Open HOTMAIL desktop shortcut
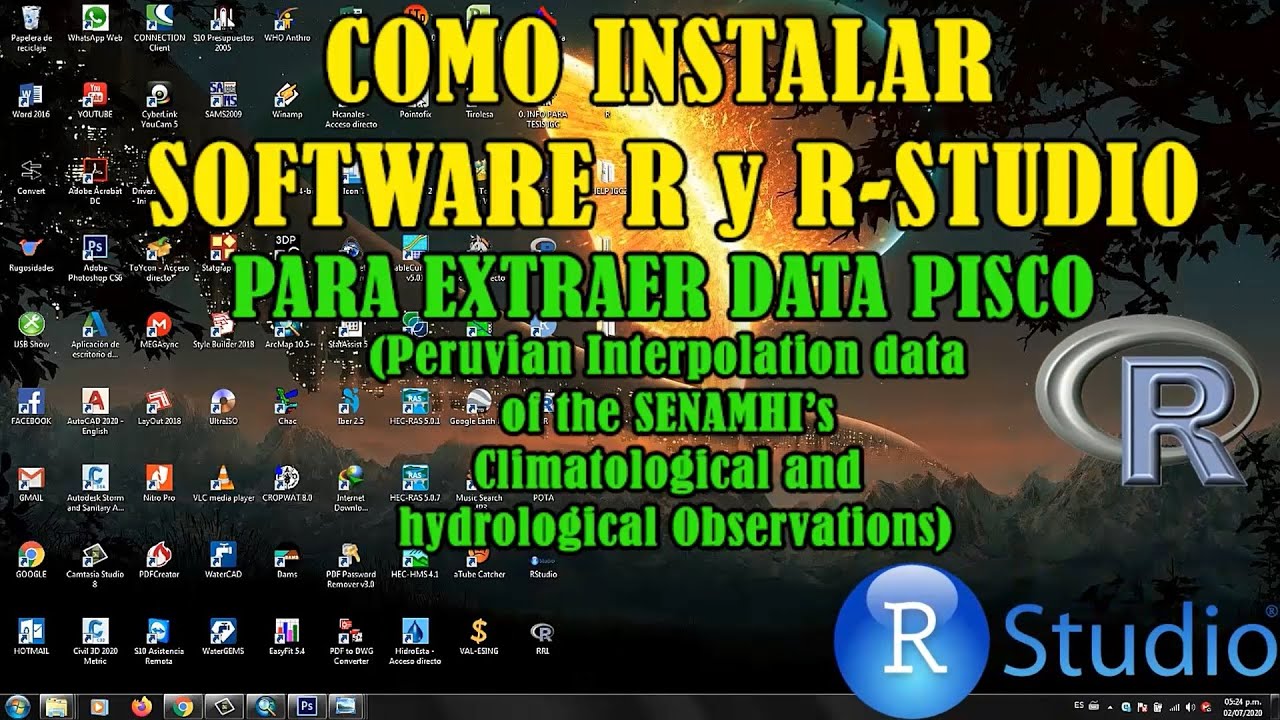1280x720 pixels. (x=31, y=638)
